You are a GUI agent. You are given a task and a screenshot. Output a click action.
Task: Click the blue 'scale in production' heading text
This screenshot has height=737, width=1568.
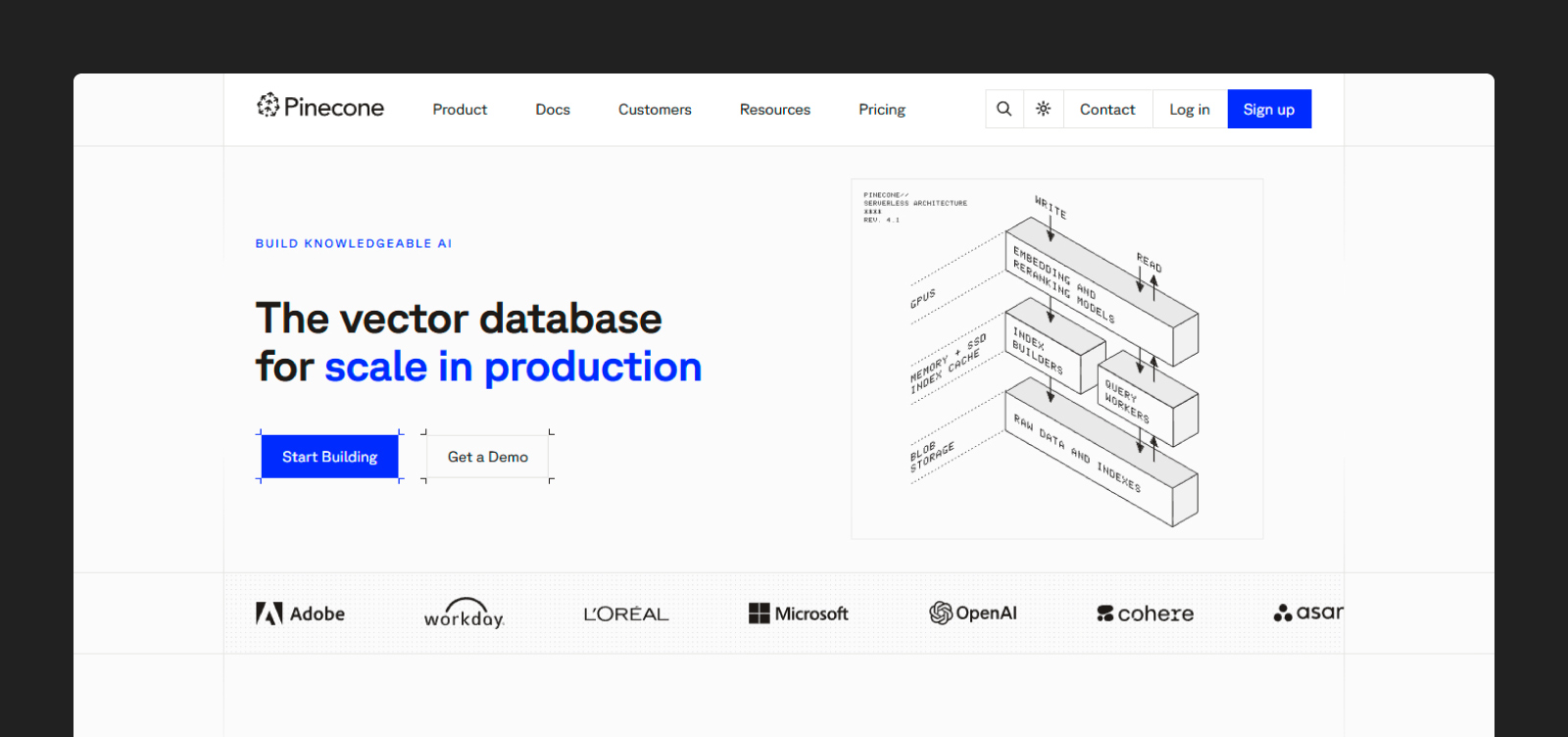(x=514, y=368)
